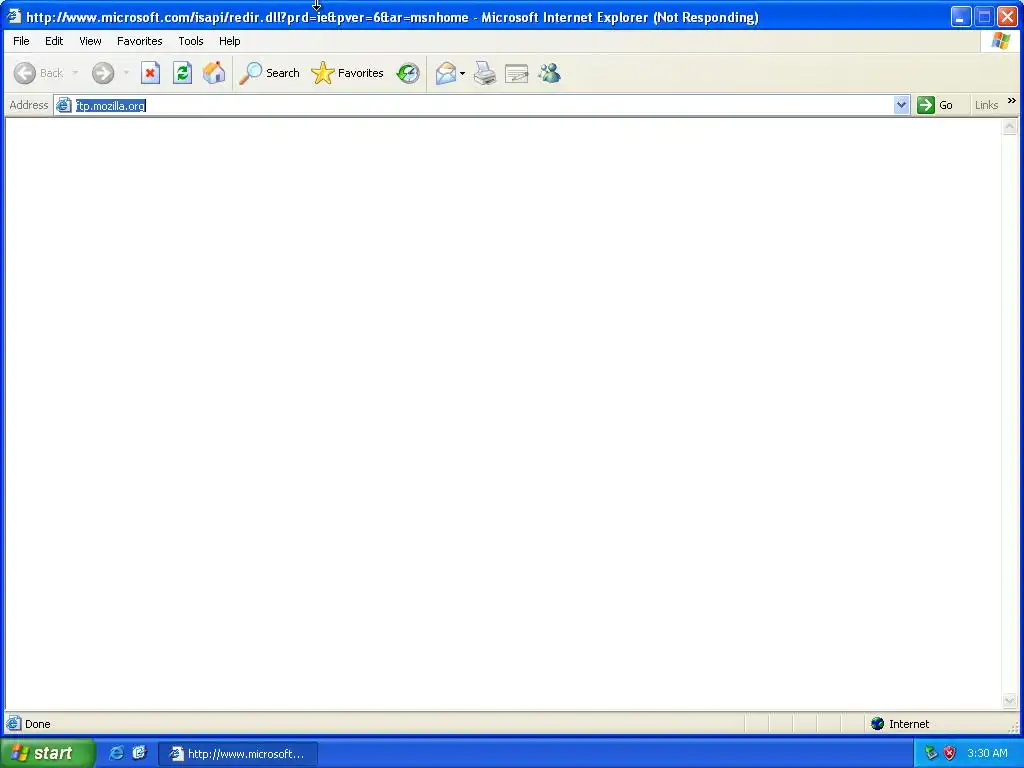Screen dimensions: 1024x768
Task: Click the Windows flag logo in the menu bar
Action: pyautogui.click(x=1000, y=41)
